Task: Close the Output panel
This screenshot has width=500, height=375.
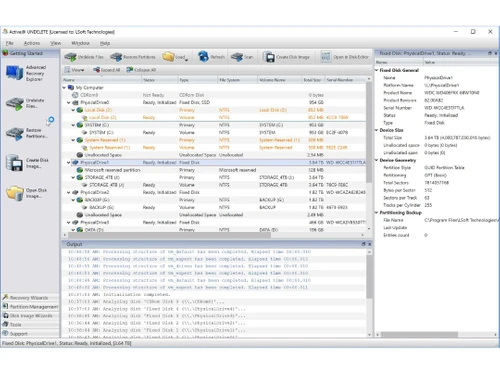Action: pos(369,244)
